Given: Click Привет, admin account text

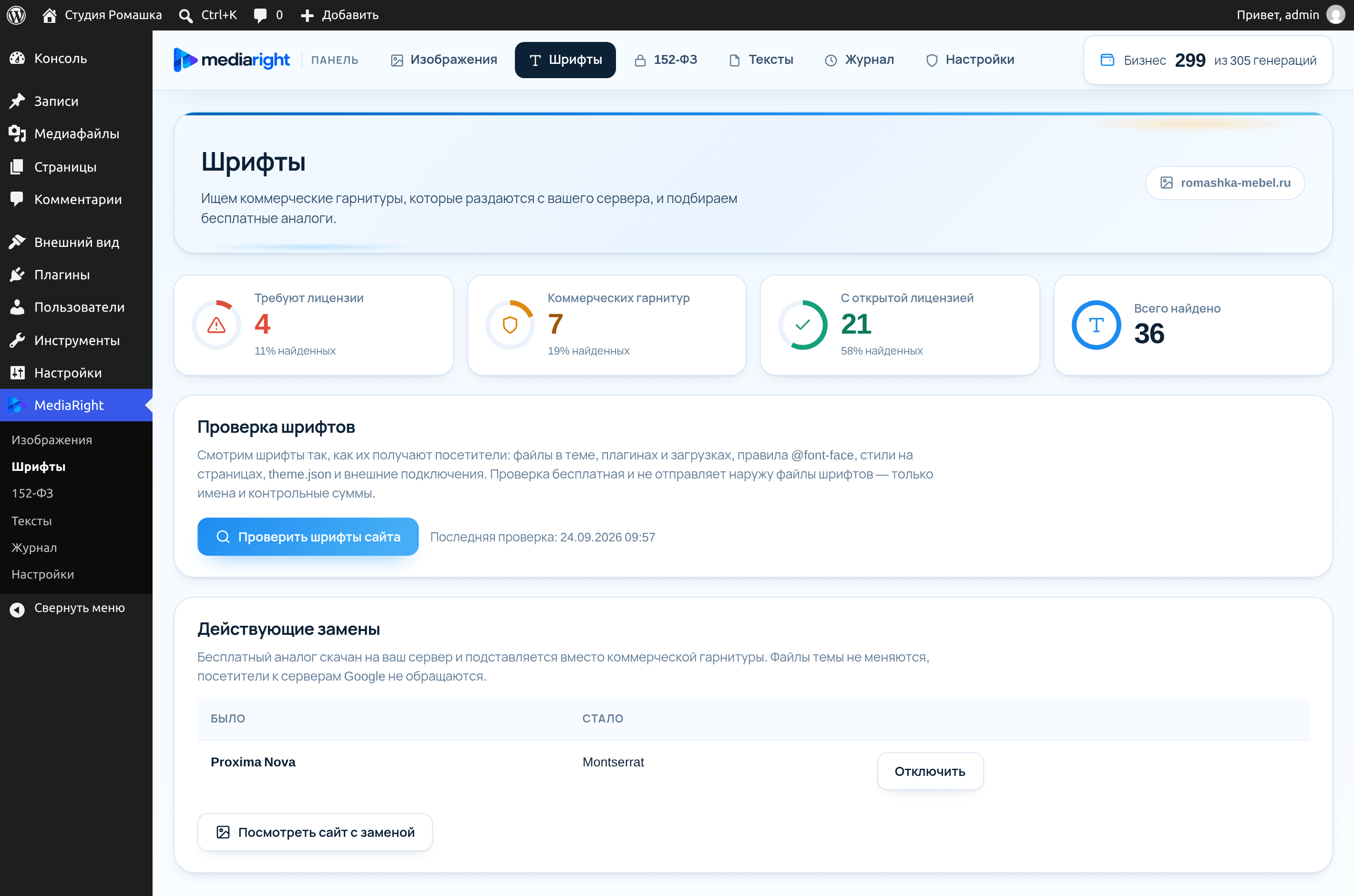Looking at the screenshot, I should [1277, 15].
